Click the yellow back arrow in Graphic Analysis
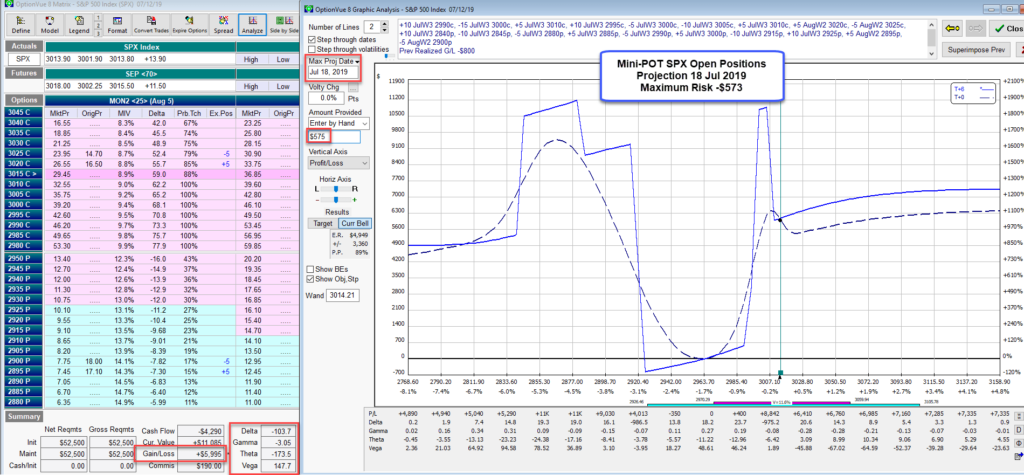The width and height of the screenshot is (1024, 475). [x=951, y=28]
